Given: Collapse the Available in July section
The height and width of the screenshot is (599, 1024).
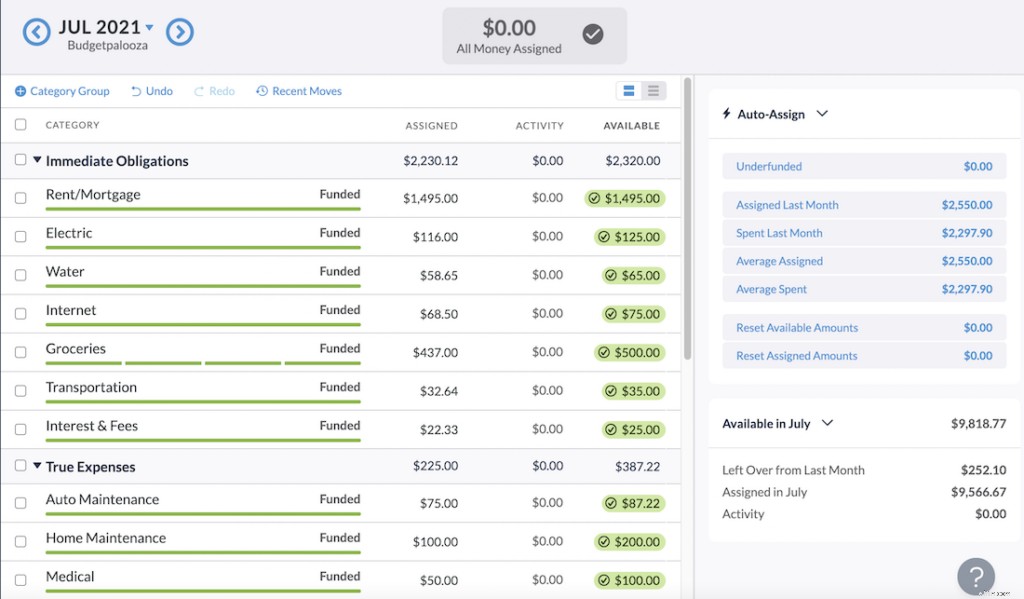Looking at the screenshot, I should [828, 423].
